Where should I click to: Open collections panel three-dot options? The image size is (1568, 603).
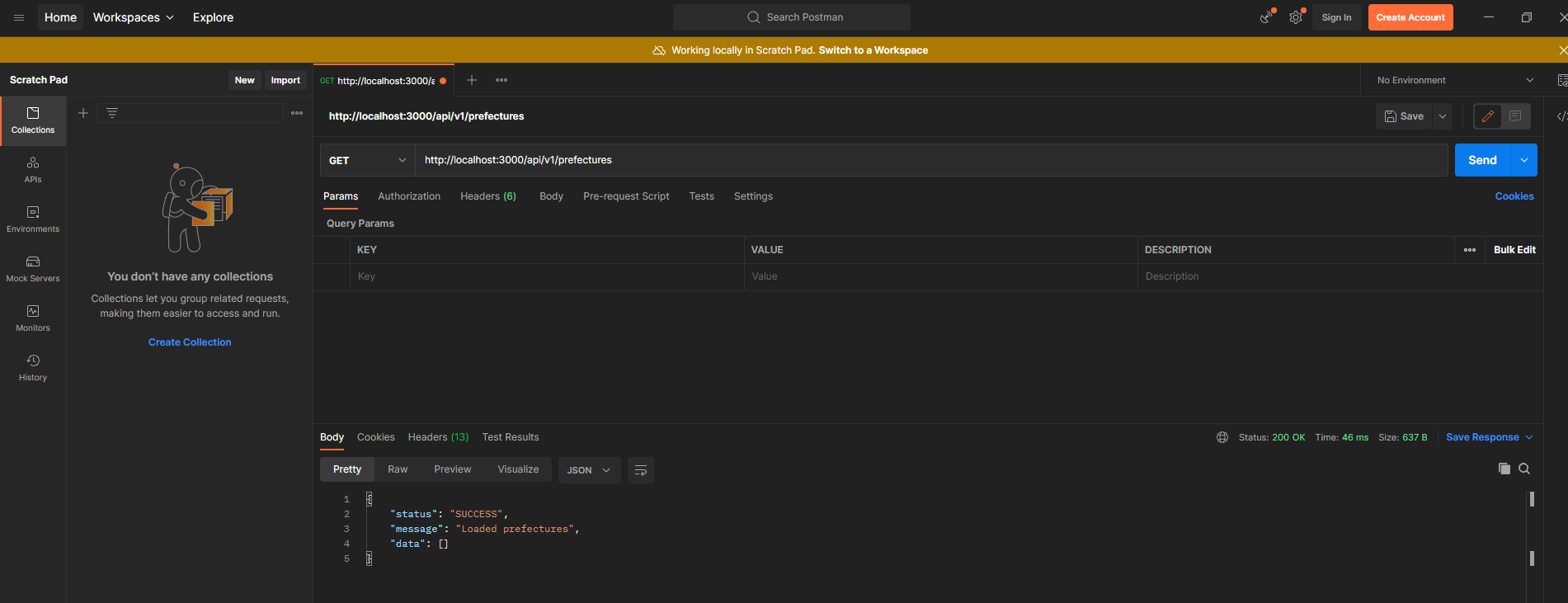pyautogui.click(x=297, y=113)
